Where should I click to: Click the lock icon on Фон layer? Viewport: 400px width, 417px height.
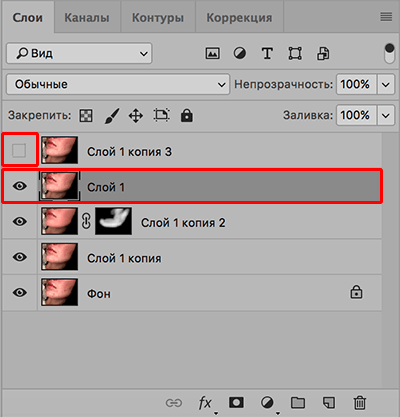tap(356, 292)
